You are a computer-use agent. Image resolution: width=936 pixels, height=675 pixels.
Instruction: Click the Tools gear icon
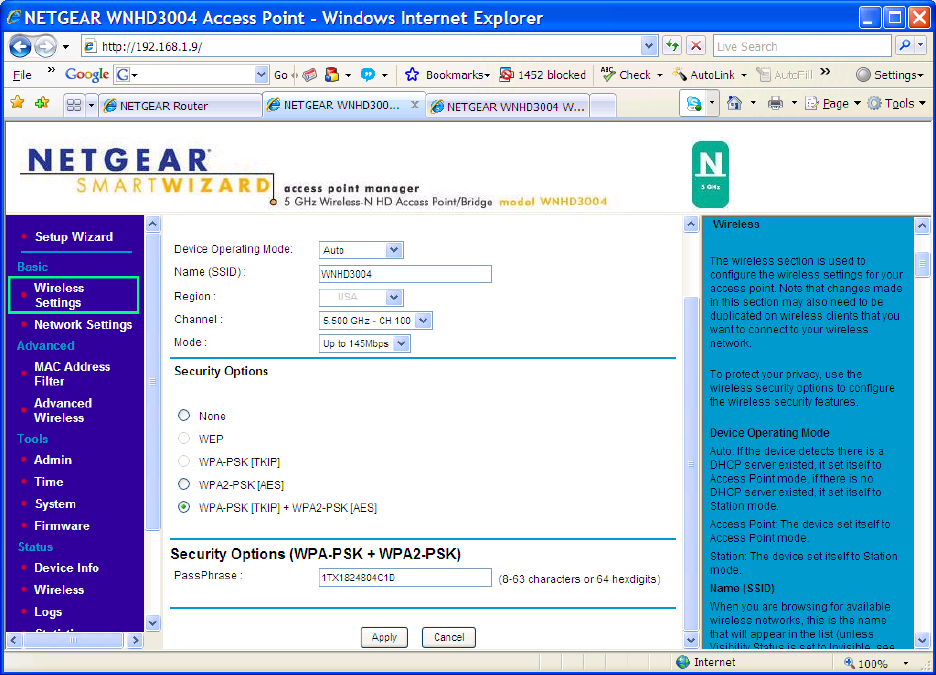[875, 103]
